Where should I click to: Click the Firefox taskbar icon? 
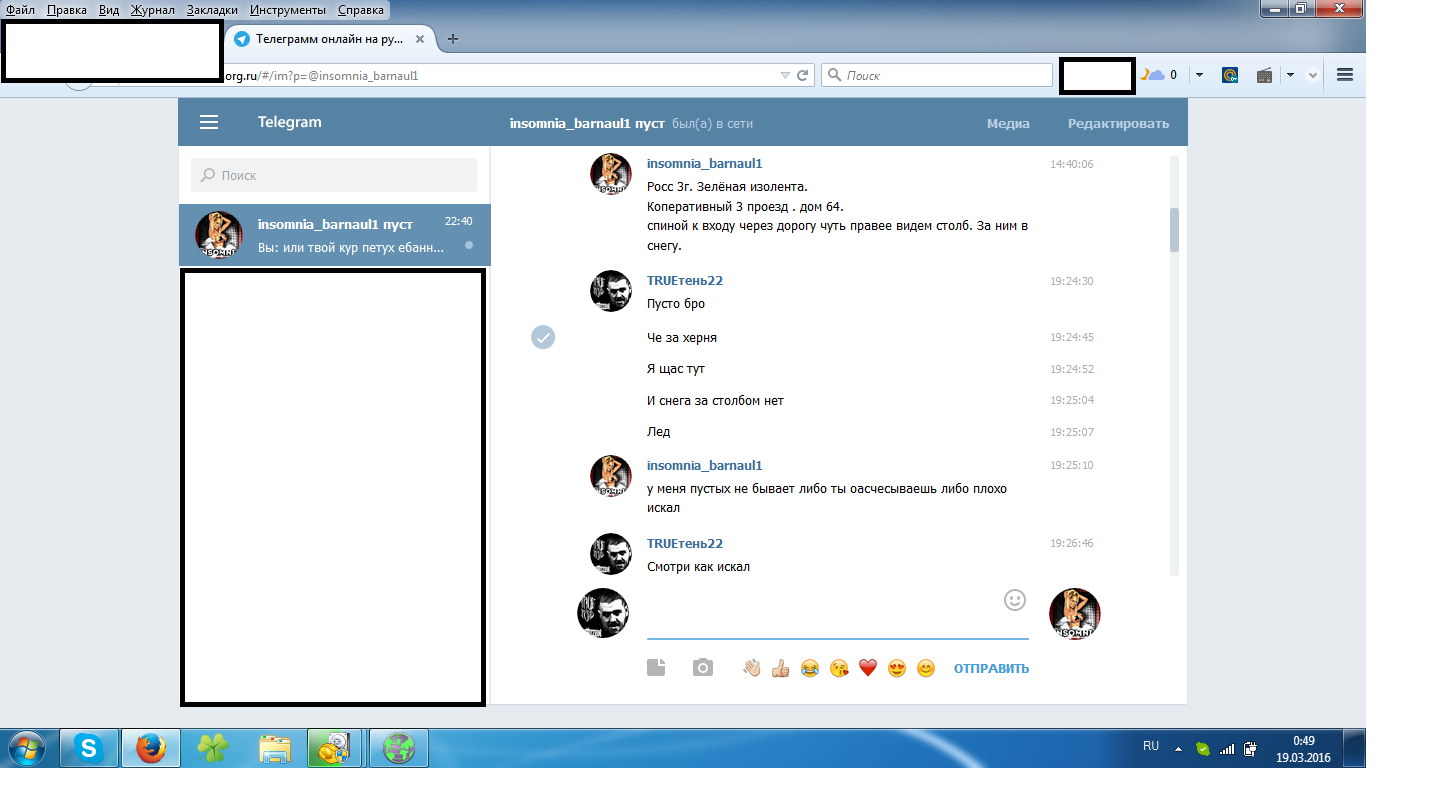pyautogui.click(x=151, y=748)
